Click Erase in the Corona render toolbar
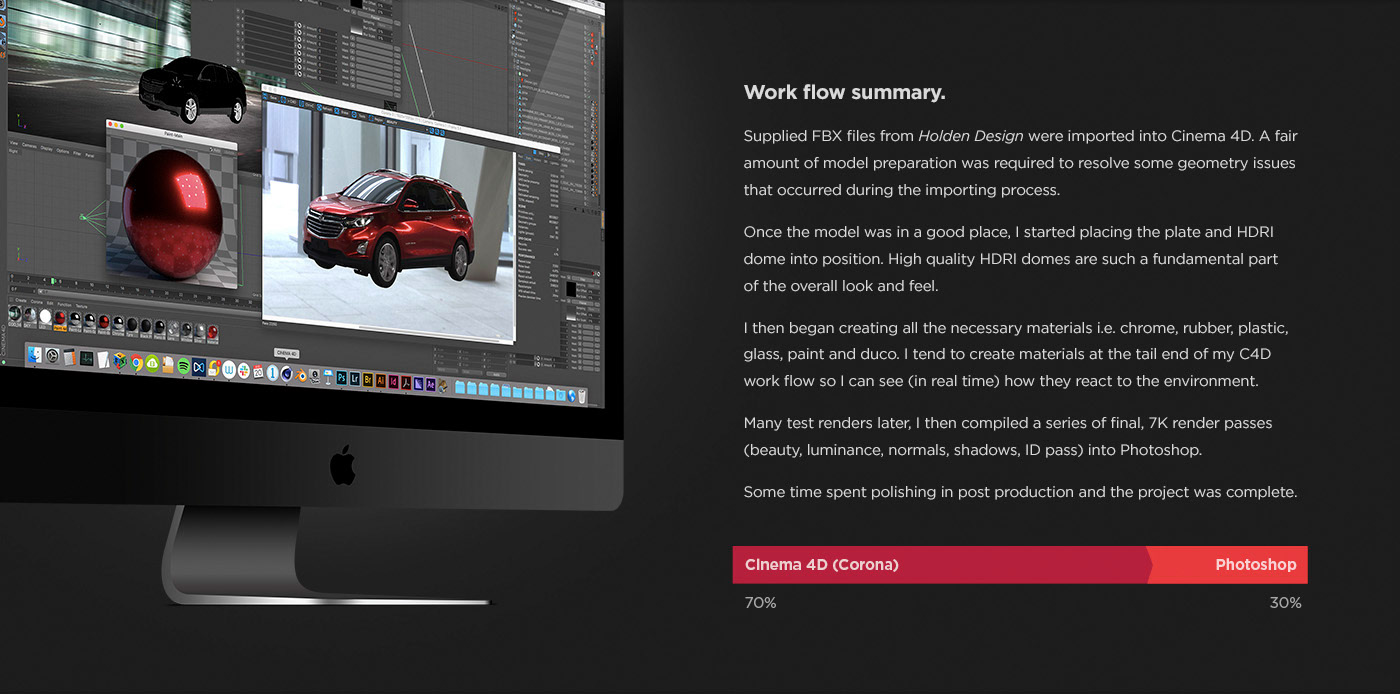This screenshot has width=1400, height=694. coord(342,111)
